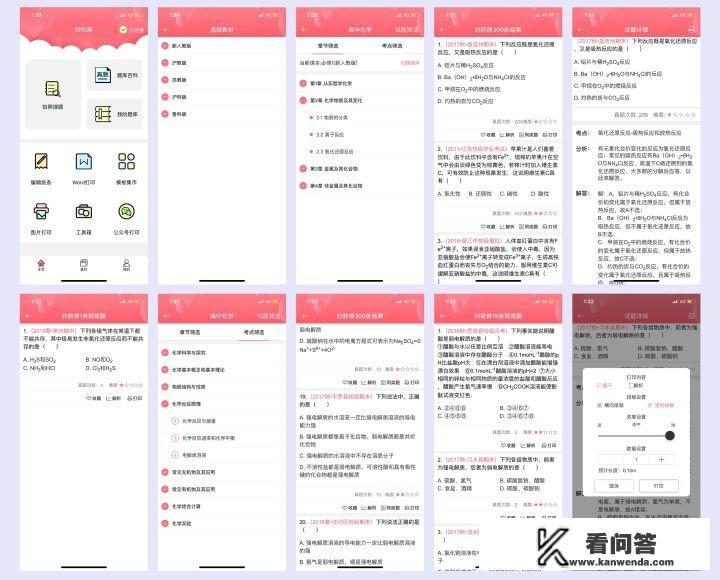720x580 pixels.
Task: Tap 解析 icon under apple juice question 2
Action: [x=507, y=226]
